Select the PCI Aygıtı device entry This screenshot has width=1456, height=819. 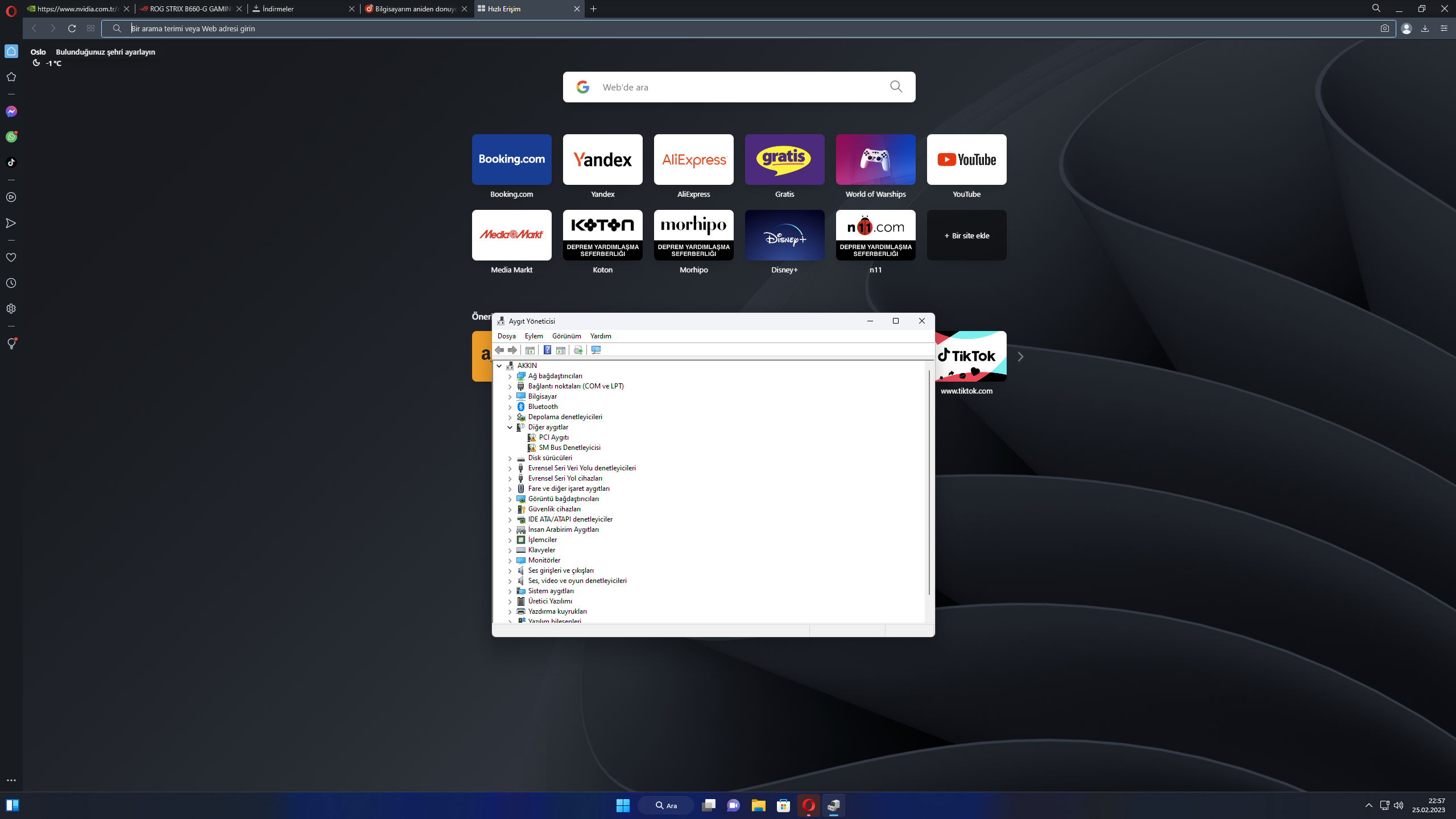[553, 437]
